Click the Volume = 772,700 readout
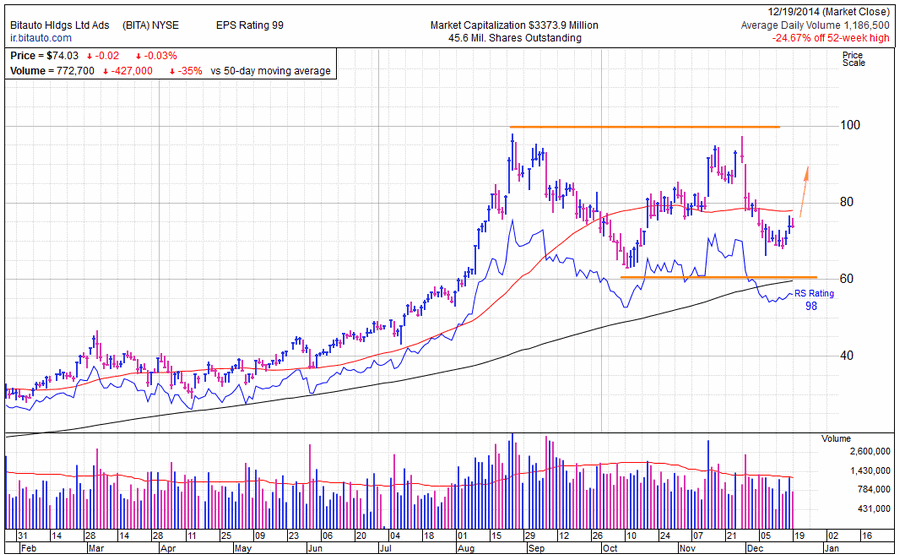900x555 pixels. (52, 71)
